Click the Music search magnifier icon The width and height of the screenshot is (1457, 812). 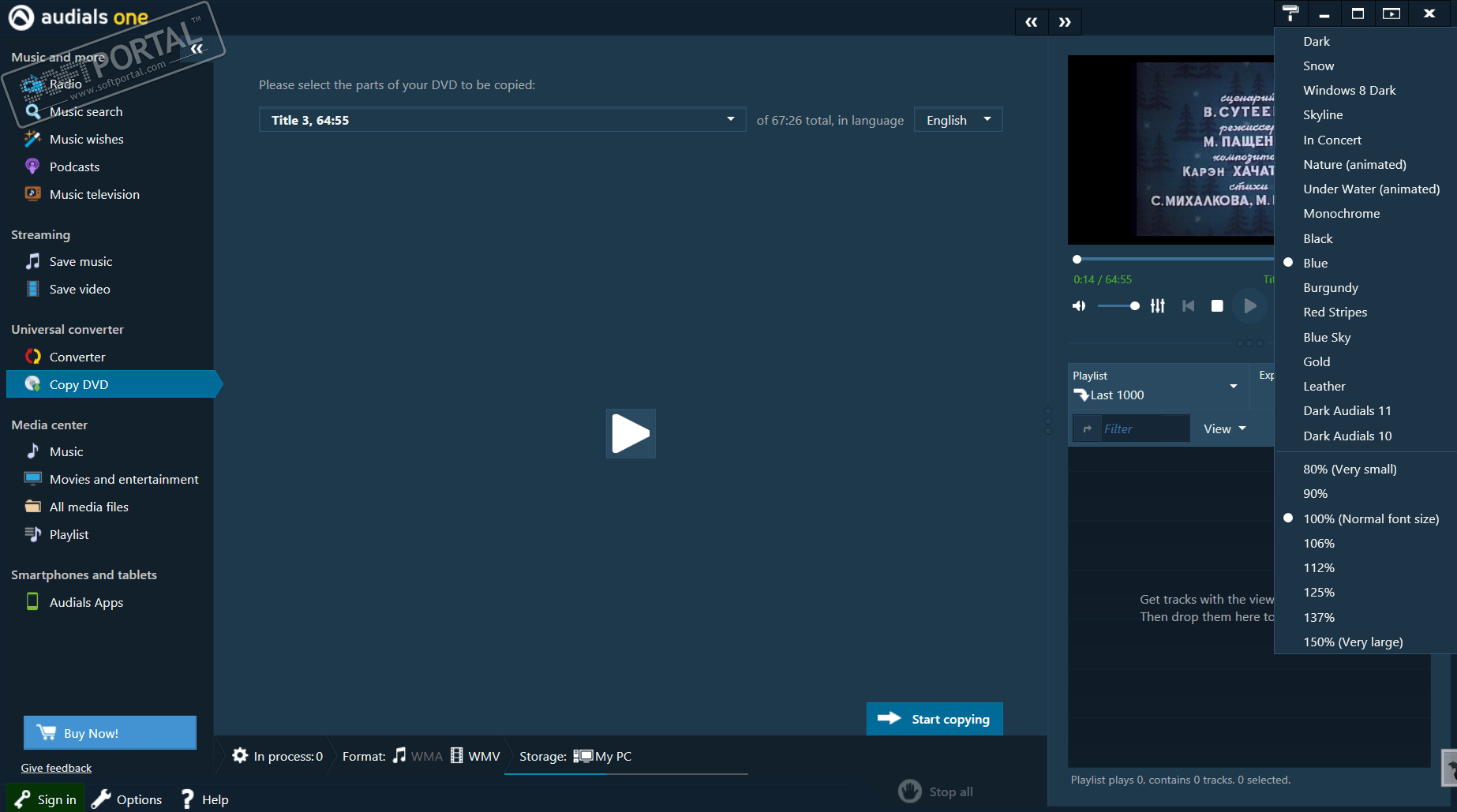(x=32, y=111)
